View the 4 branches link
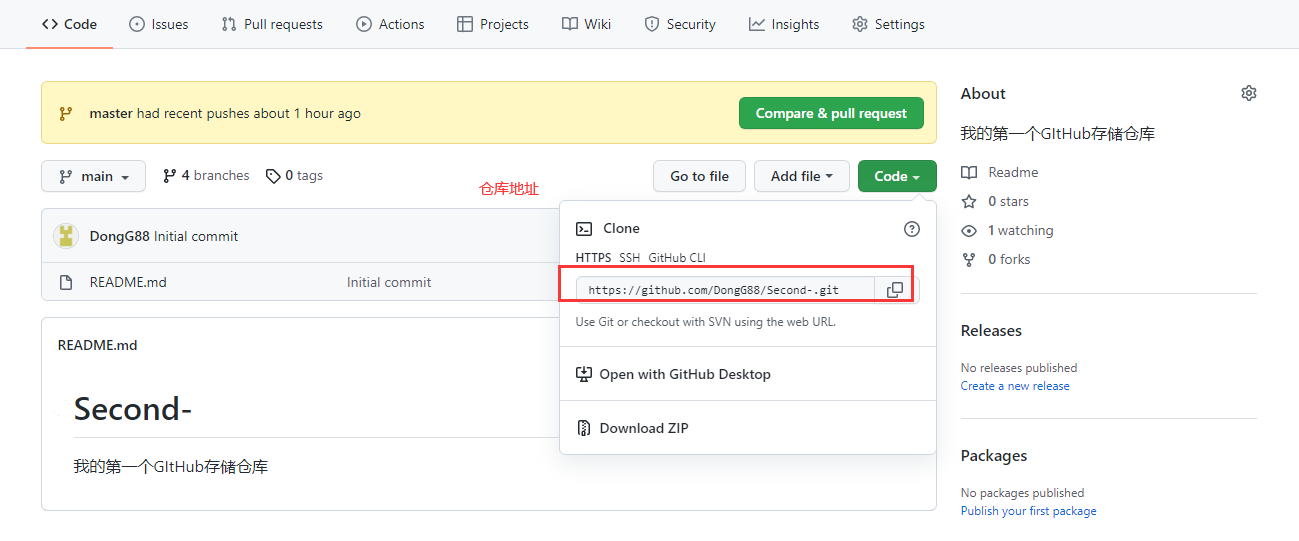This screenshot has height=541, width=1299. [x=206, y=175]
